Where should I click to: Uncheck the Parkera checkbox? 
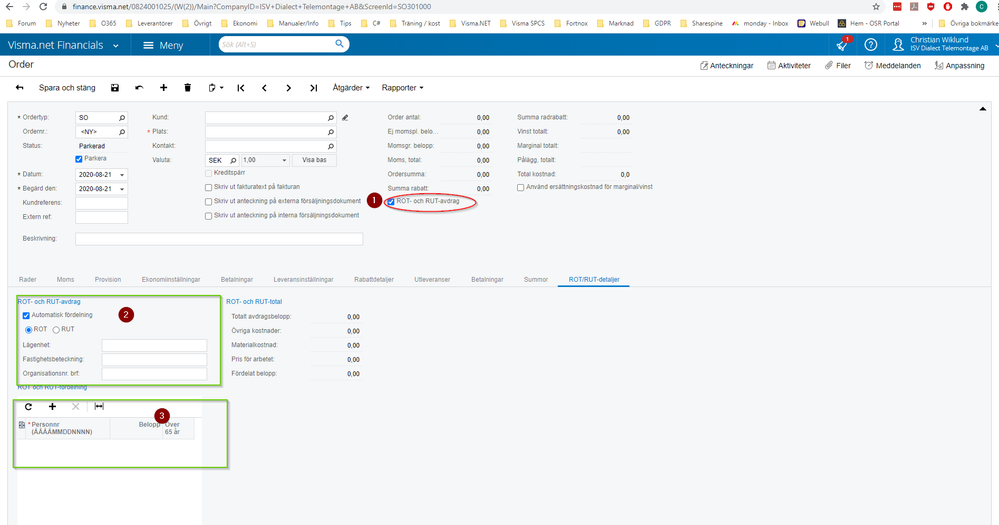[79, 159]
